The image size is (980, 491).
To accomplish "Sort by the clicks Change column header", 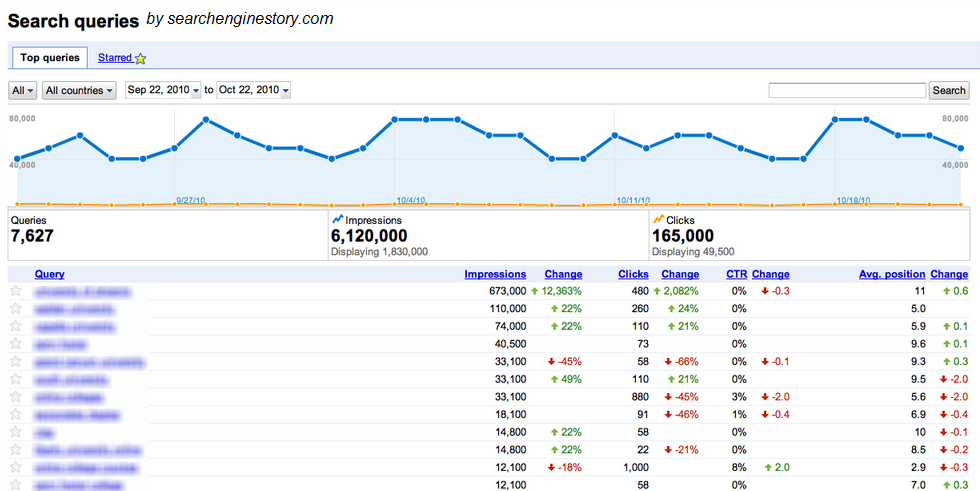I will pyautogui.click(x=680, y=274).
